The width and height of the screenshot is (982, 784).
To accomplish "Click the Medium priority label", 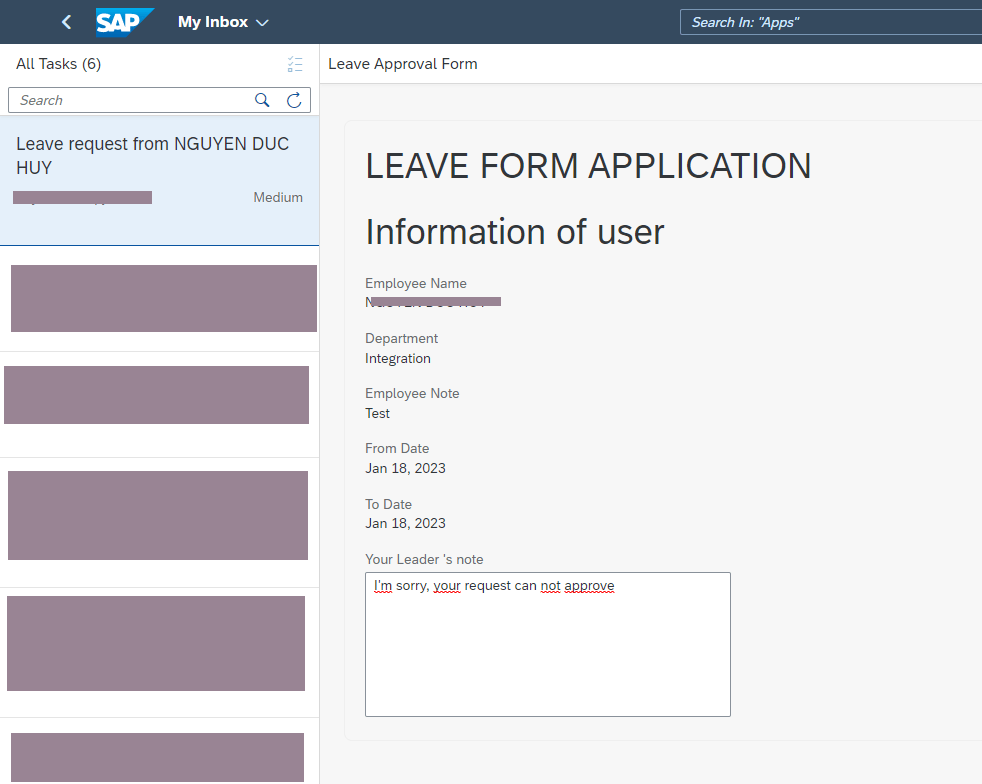I will click(278, 197).
